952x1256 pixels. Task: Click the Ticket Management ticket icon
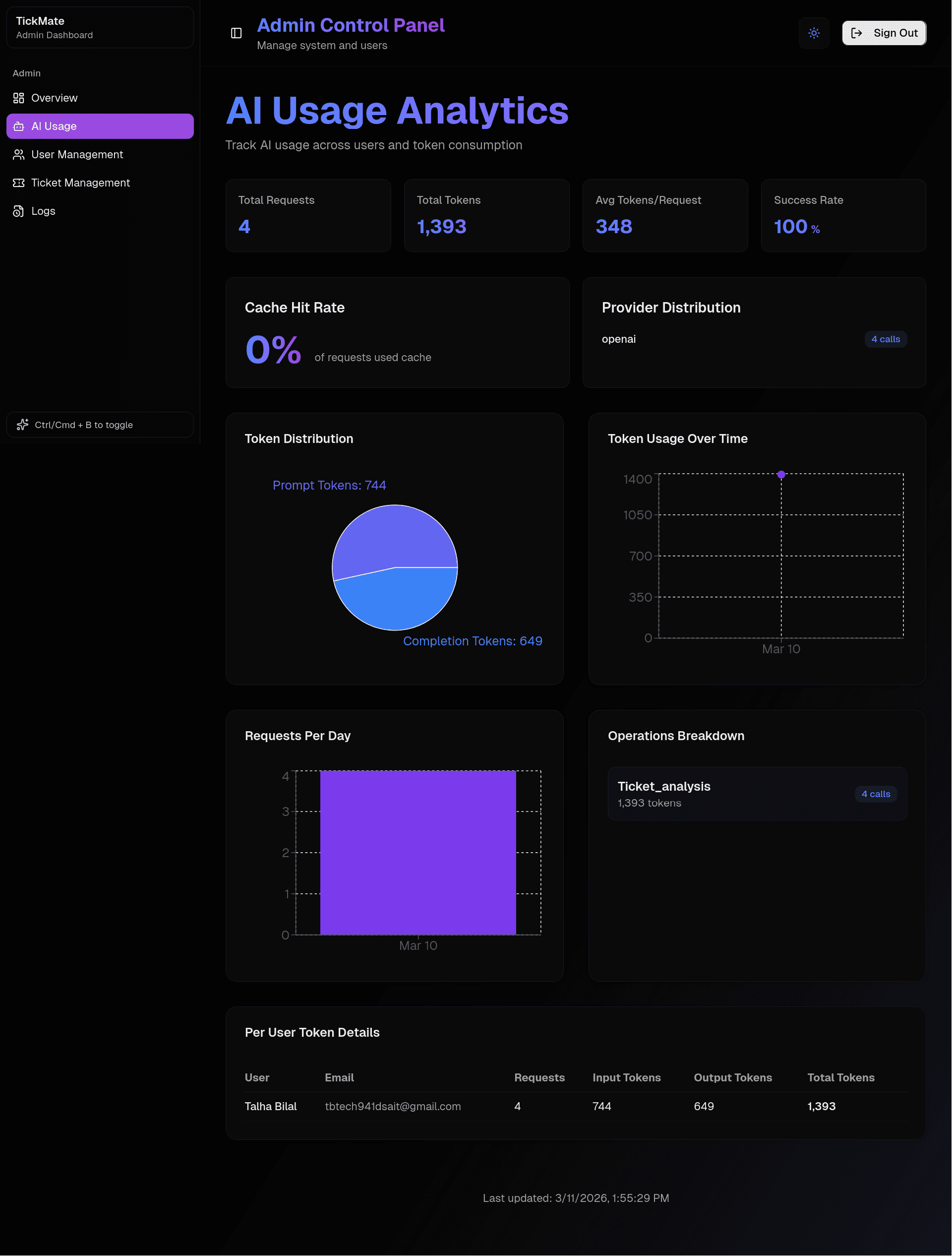pyautogui.click(x=19, y=183)
